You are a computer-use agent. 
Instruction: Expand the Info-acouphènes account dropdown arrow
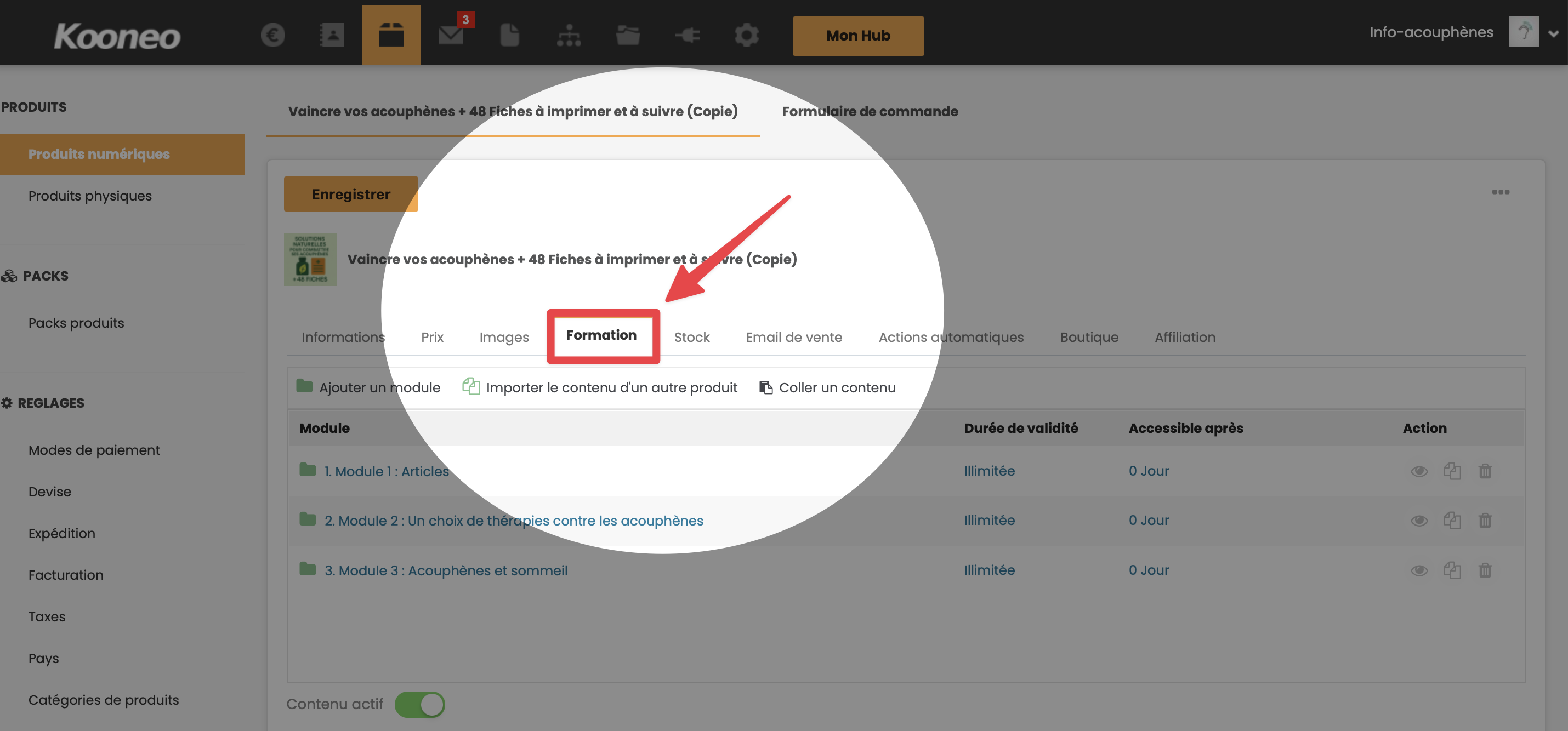pos(1553,33)
